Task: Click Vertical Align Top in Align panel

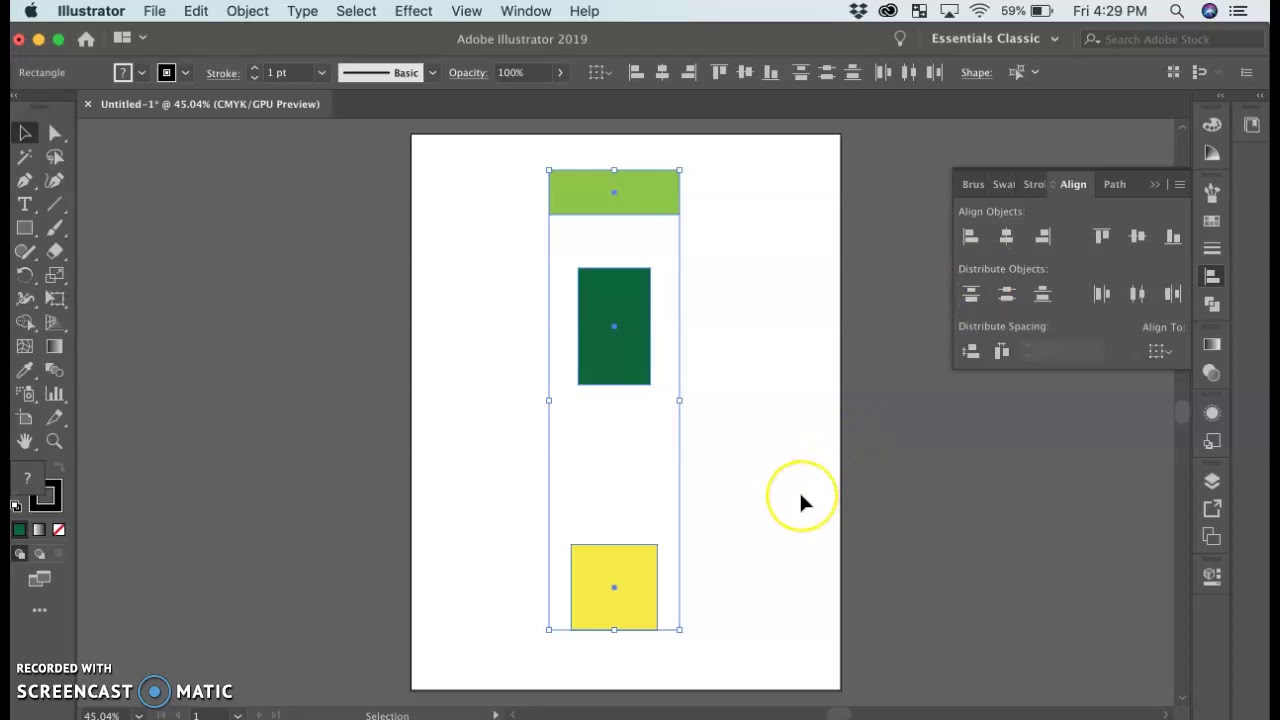Action: [1101, 236]
